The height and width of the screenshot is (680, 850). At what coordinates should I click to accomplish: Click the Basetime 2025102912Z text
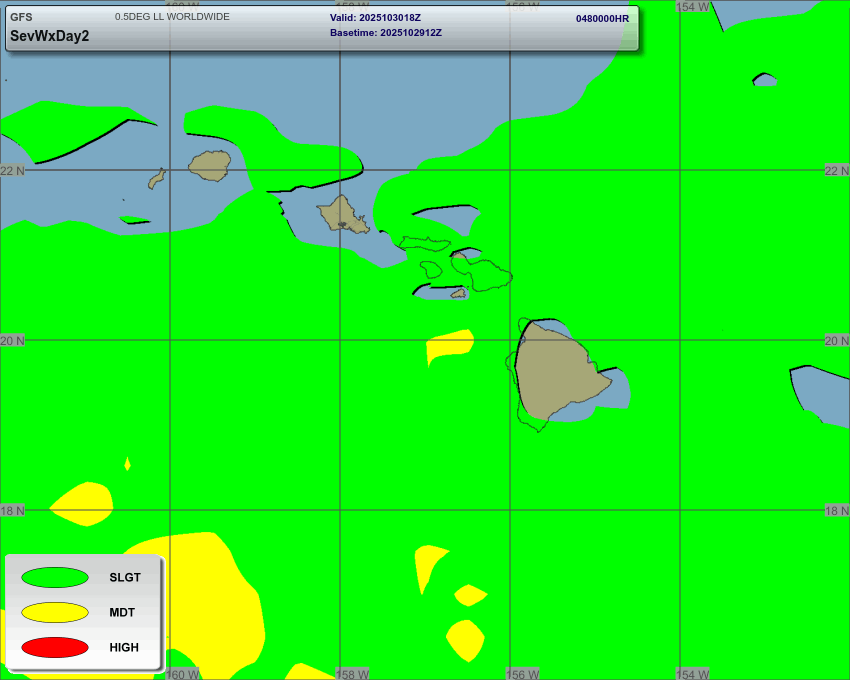386,33
